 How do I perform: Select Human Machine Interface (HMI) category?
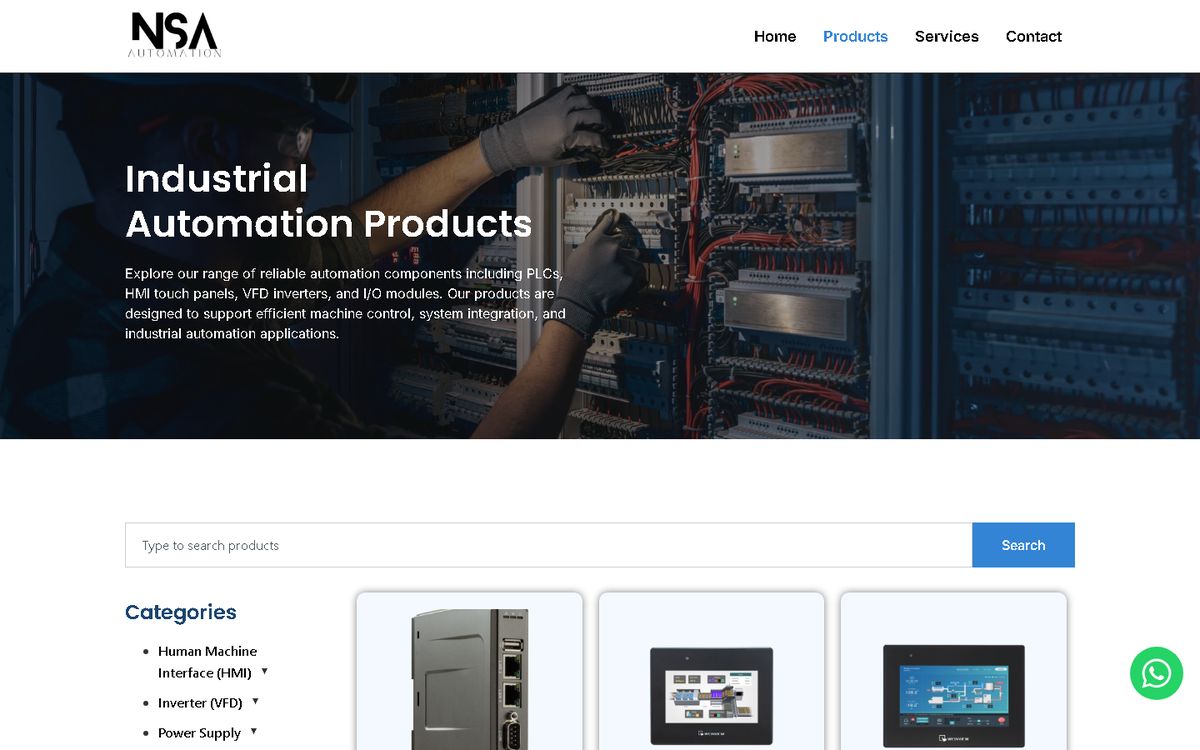click(207, 662)
